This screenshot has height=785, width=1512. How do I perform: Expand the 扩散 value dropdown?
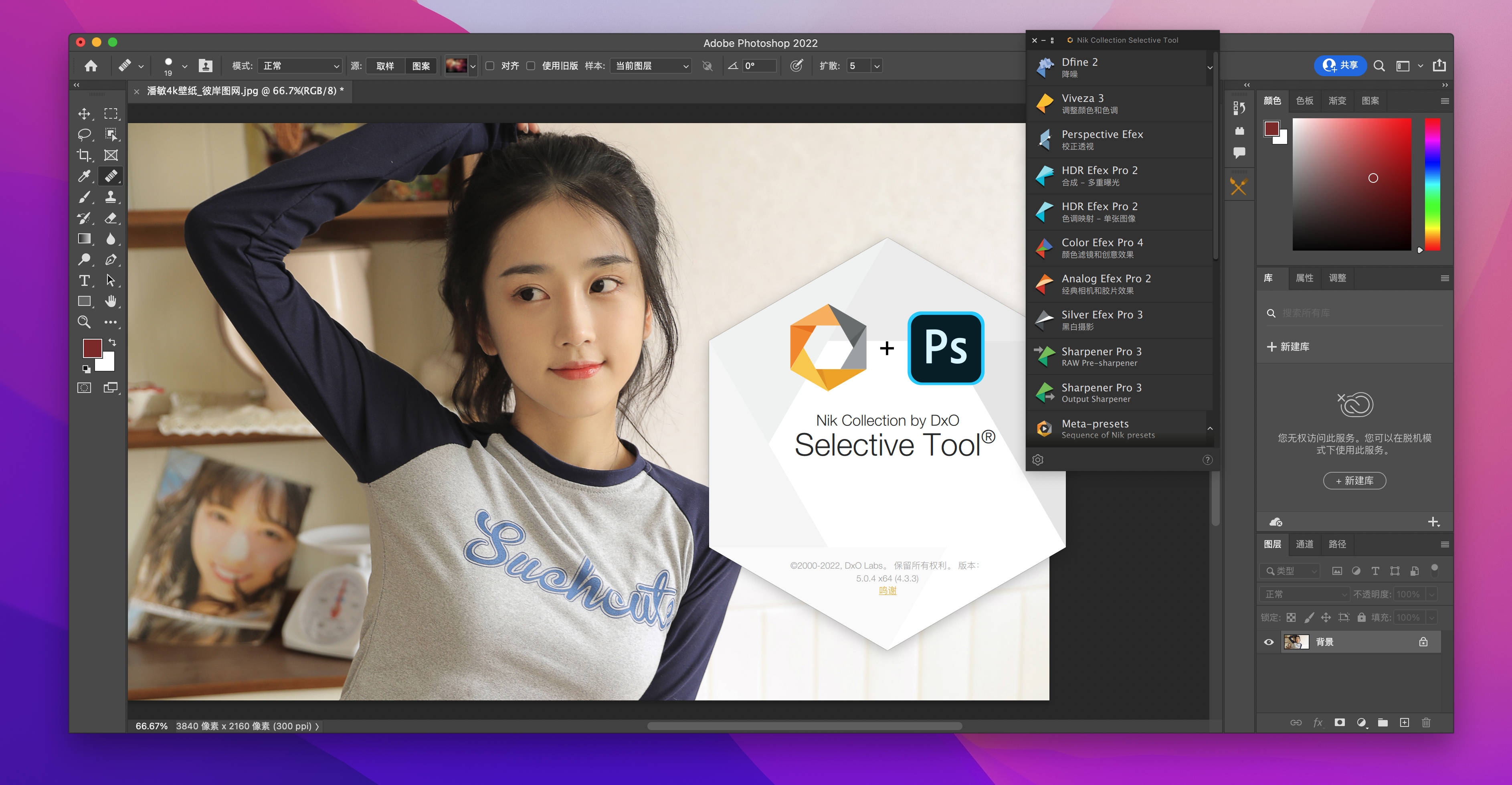876,66
